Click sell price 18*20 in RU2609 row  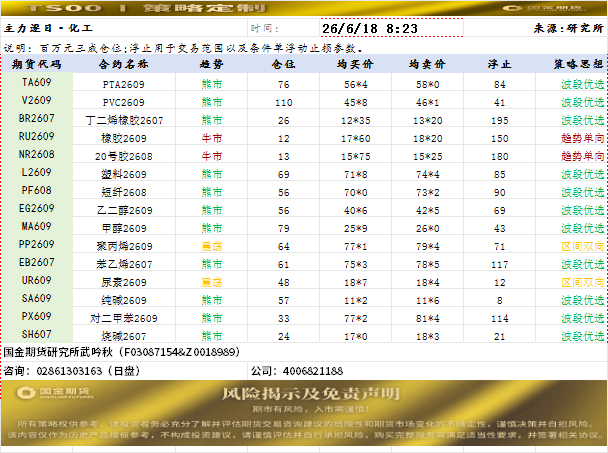tap(428, 139)
